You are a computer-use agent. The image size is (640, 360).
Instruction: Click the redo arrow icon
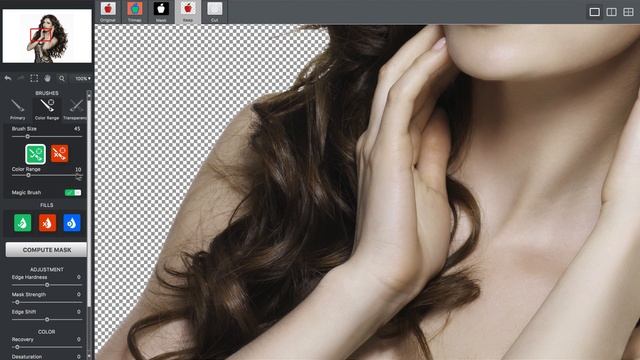pos(20,78)
